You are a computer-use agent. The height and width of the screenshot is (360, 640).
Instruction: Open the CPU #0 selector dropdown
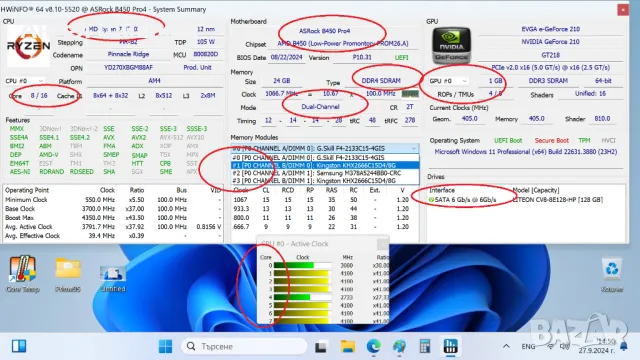[x=24, y=81]
